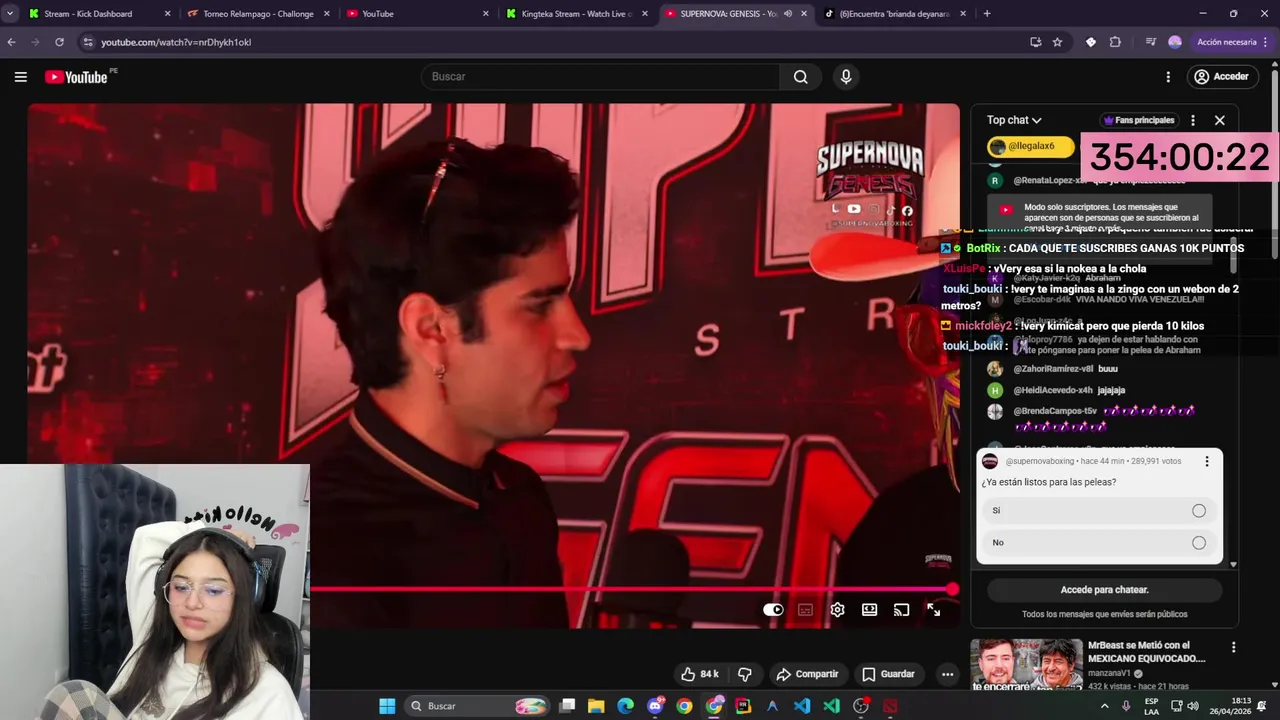Open browser extensions puzzle icon
This screenshot has height=720, width=1280.
[x=1115, y=42]
